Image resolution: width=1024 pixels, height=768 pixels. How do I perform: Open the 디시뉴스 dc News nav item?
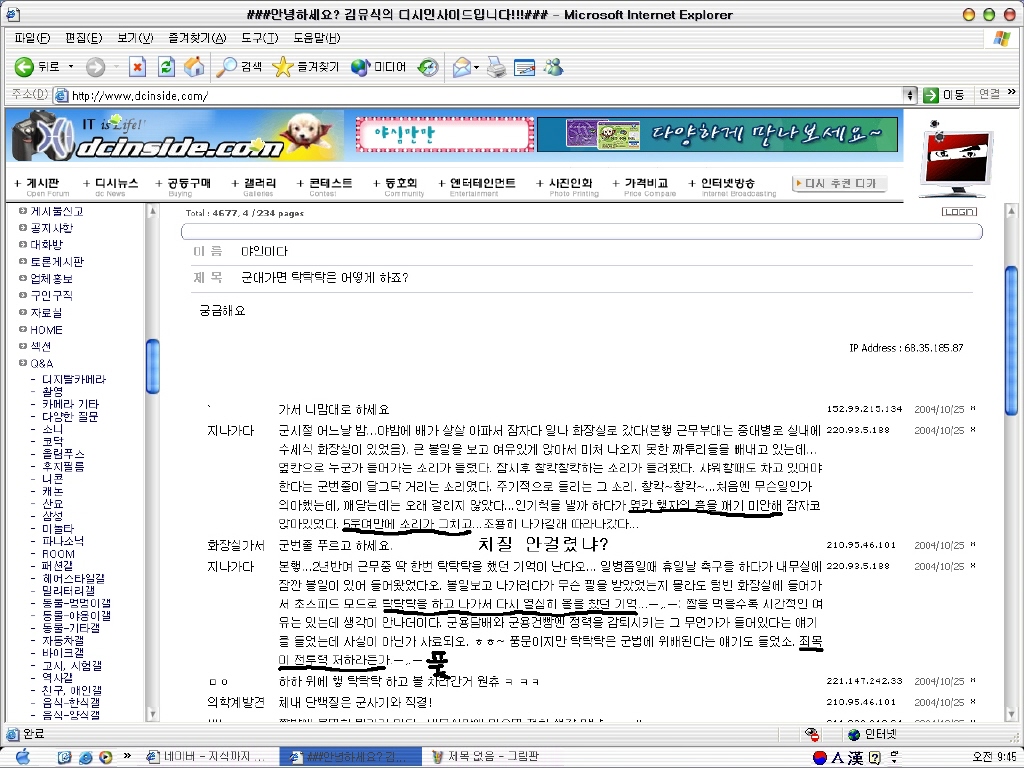tap(111, 186)
